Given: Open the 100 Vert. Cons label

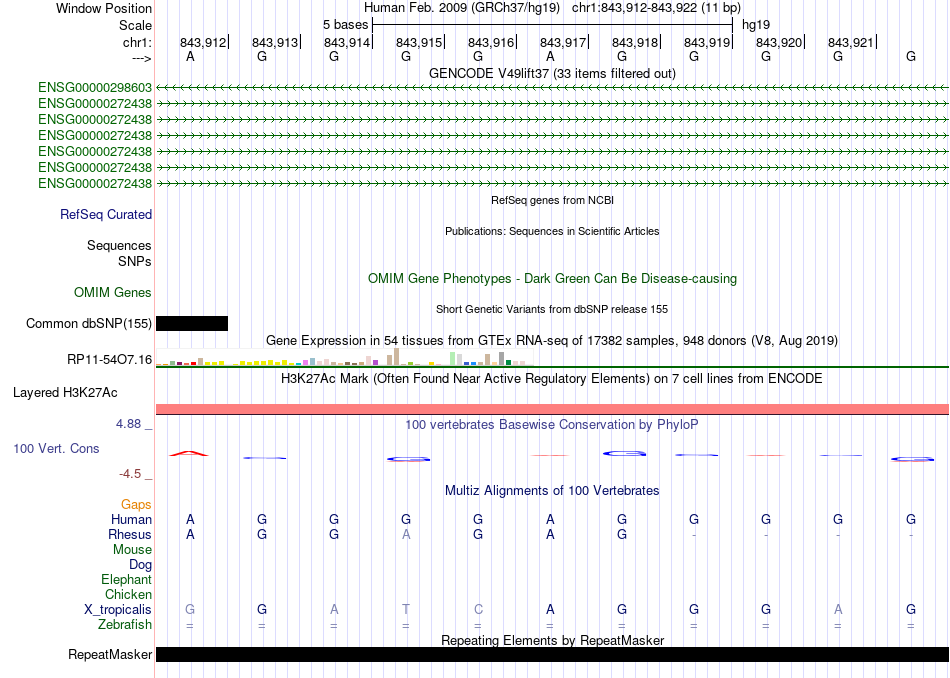Looking at the screenshot, I should 56,448.
